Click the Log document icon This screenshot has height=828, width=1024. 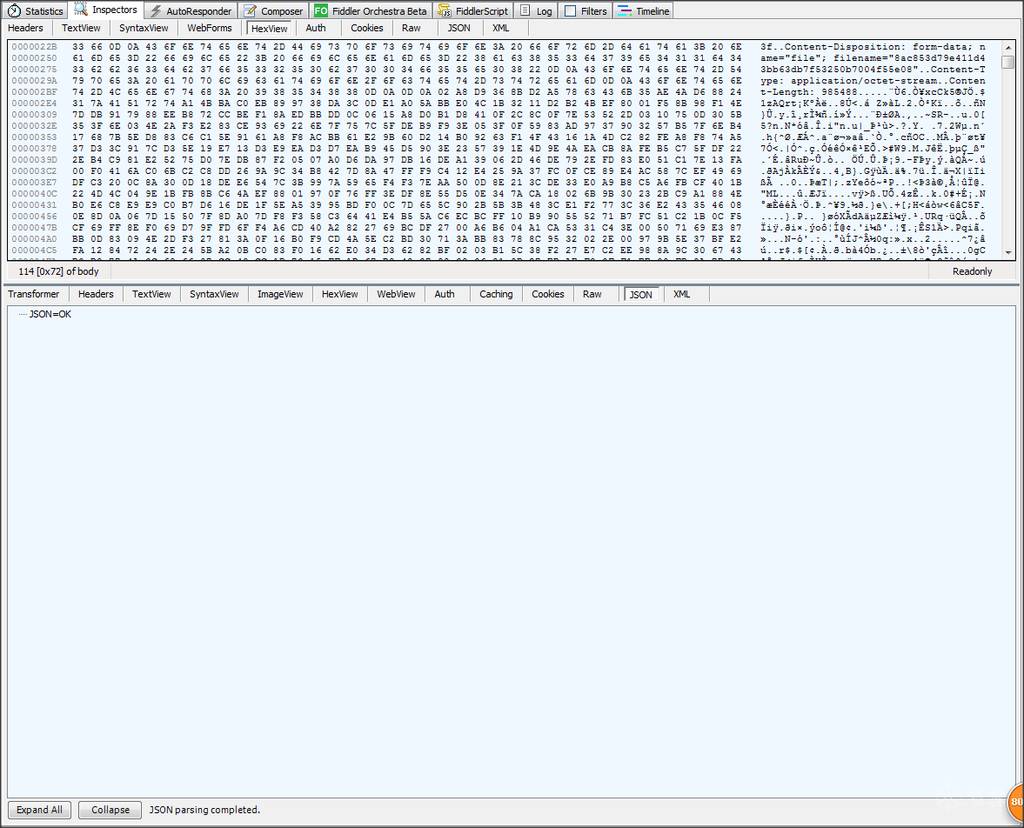coord(525,10)
